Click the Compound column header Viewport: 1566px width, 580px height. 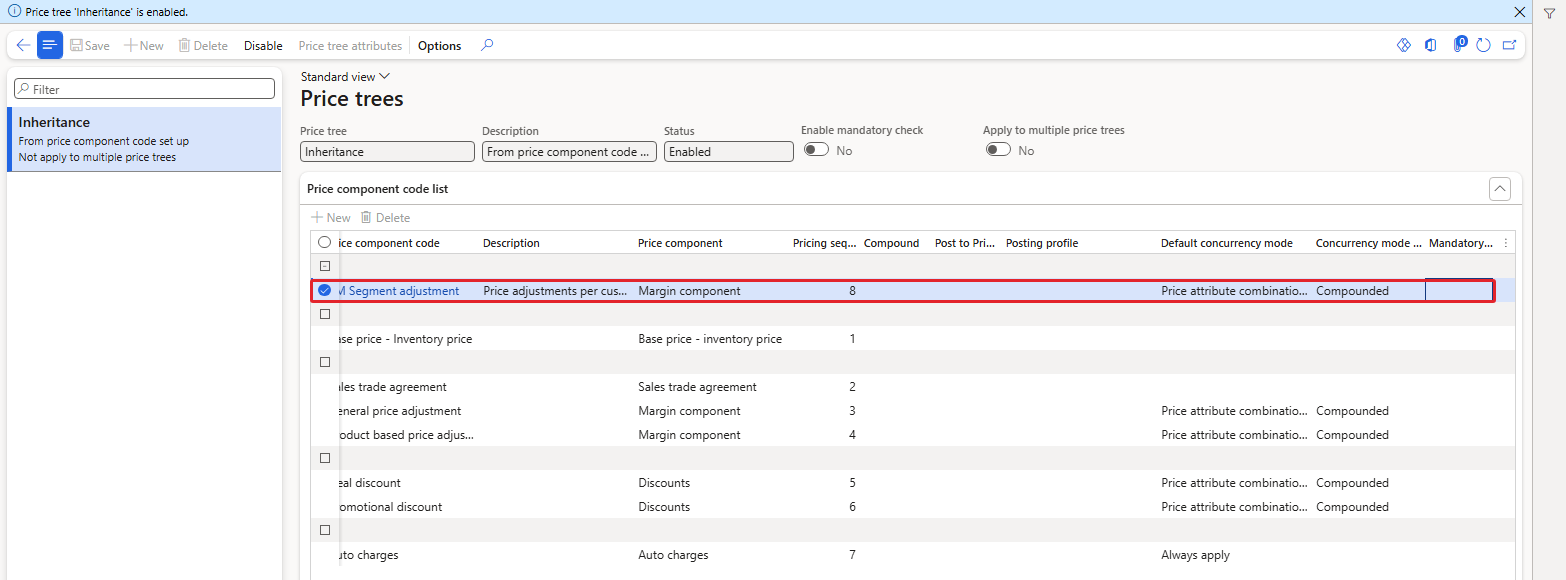[x=891, y=243]
